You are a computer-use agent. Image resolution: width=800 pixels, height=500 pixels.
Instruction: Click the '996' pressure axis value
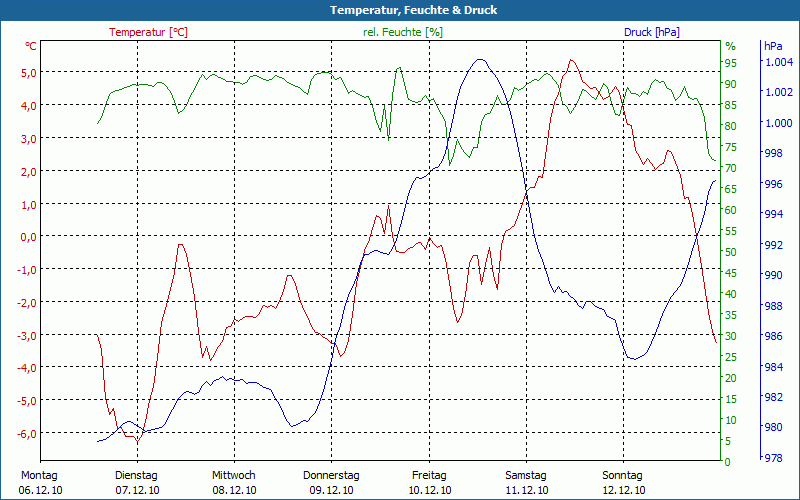tap(773, 184)
